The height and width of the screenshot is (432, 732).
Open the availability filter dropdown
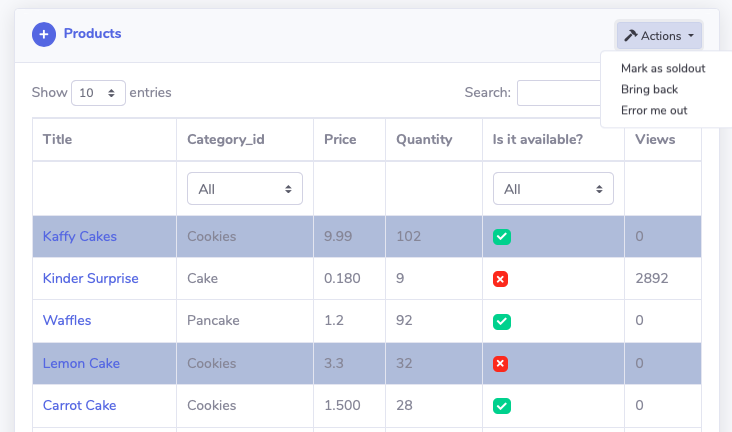coord(552,189)
